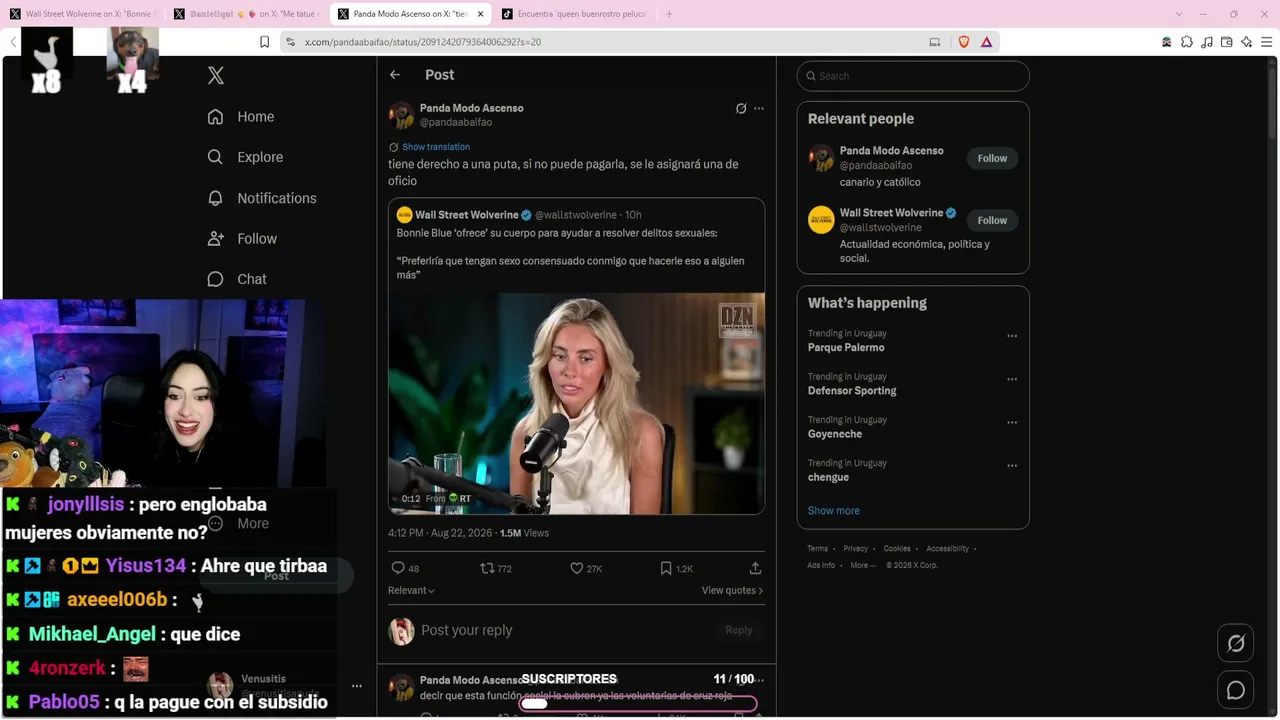Open more options for Defensor Sporting trend
Image resolution: width=1280 pixels, height=720 pixels.
[x=1012, y=379]
